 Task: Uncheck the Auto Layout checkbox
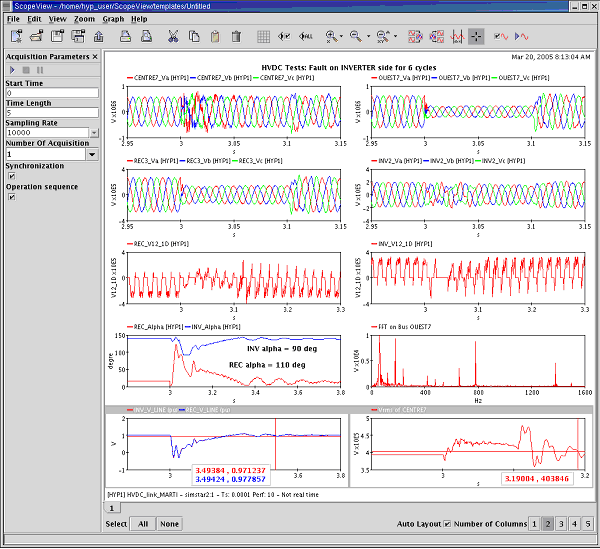446,524
